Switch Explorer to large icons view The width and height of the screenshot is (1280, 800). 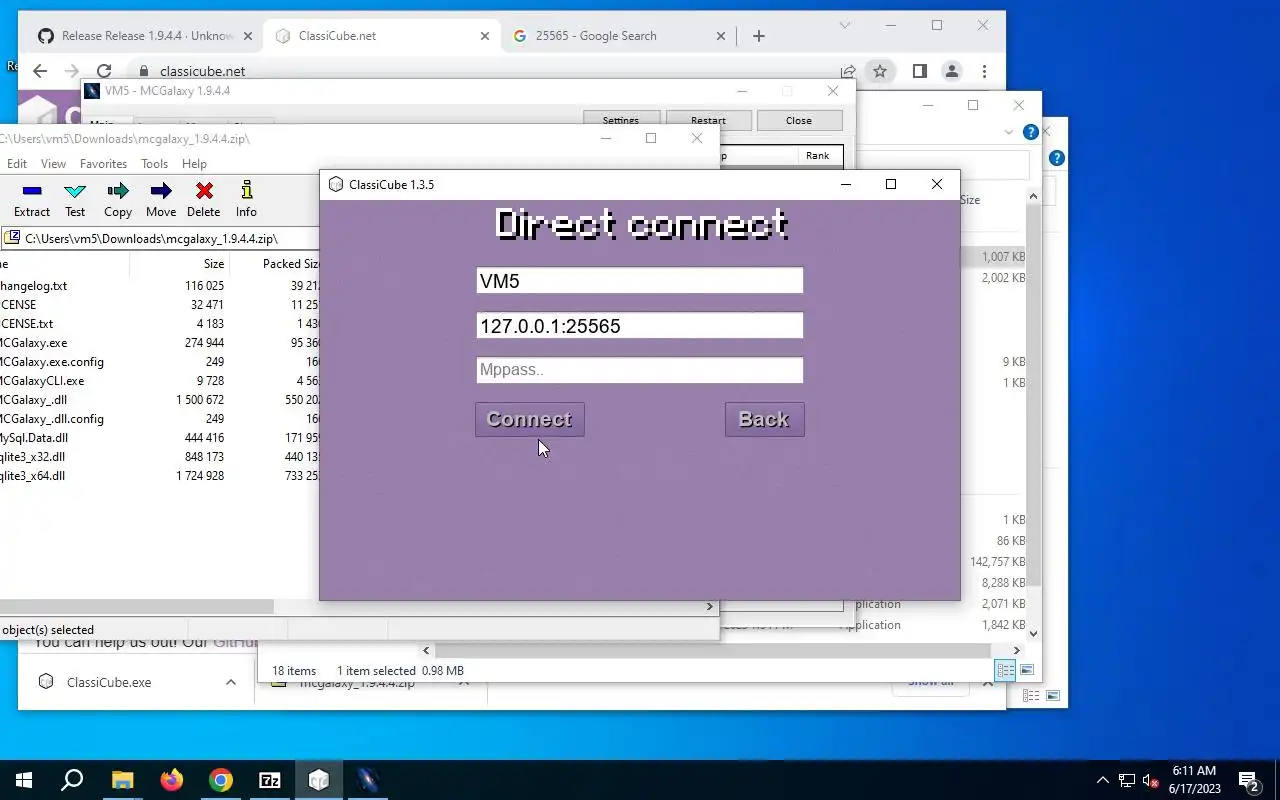click(x=1027, y=670)
